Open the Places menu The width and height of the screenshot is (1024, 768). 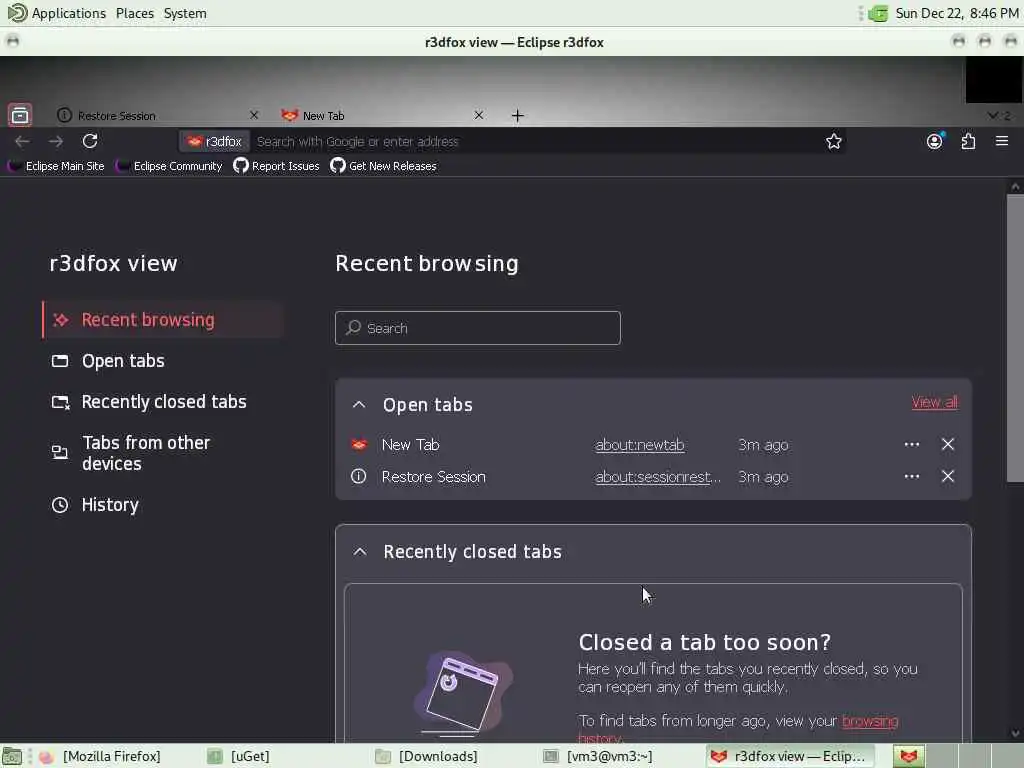135,13
